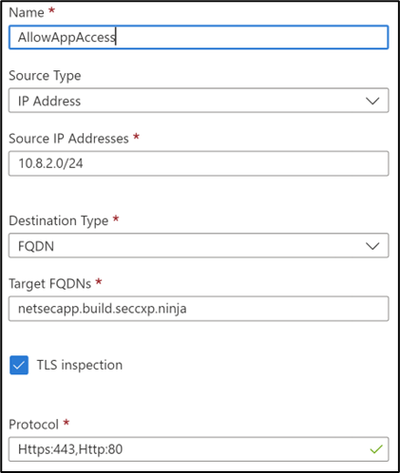
Task: Click the required asterisk beside Destination Type
Action: pos(116,218)
